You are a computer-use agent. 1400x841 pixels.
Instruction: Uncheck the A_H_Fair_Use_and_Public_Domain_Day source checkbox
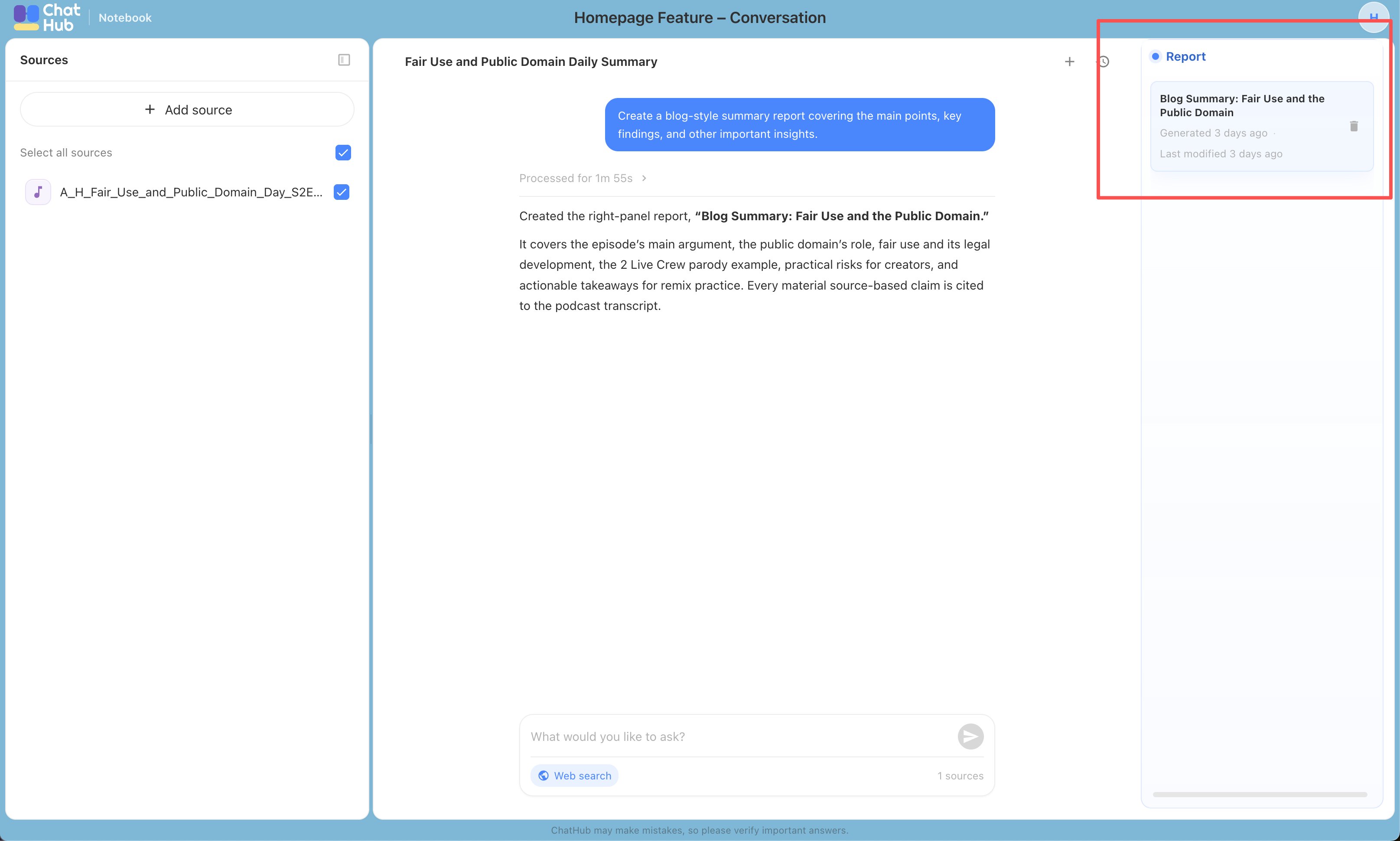pos(342,192)
